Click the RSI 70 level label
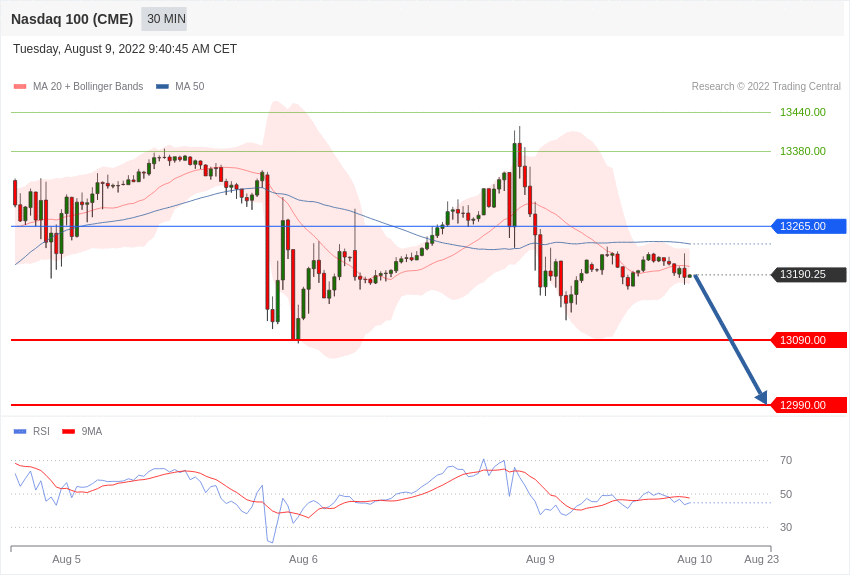Viewport: 850px width, 576px height. click(x=785, y=461)
